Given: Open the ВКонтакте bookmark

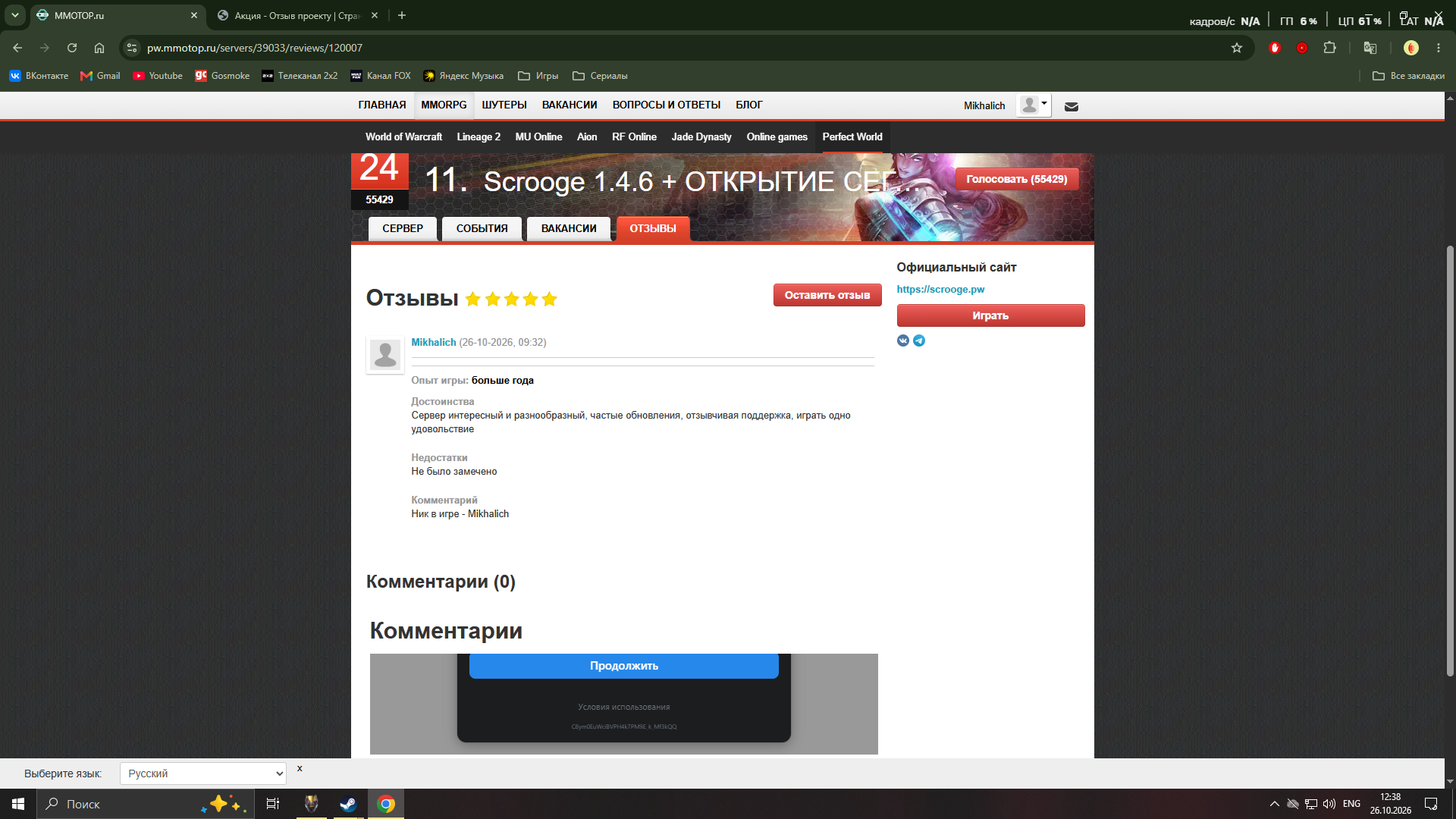Looking at the screenshot, I should tap(39, 76).
